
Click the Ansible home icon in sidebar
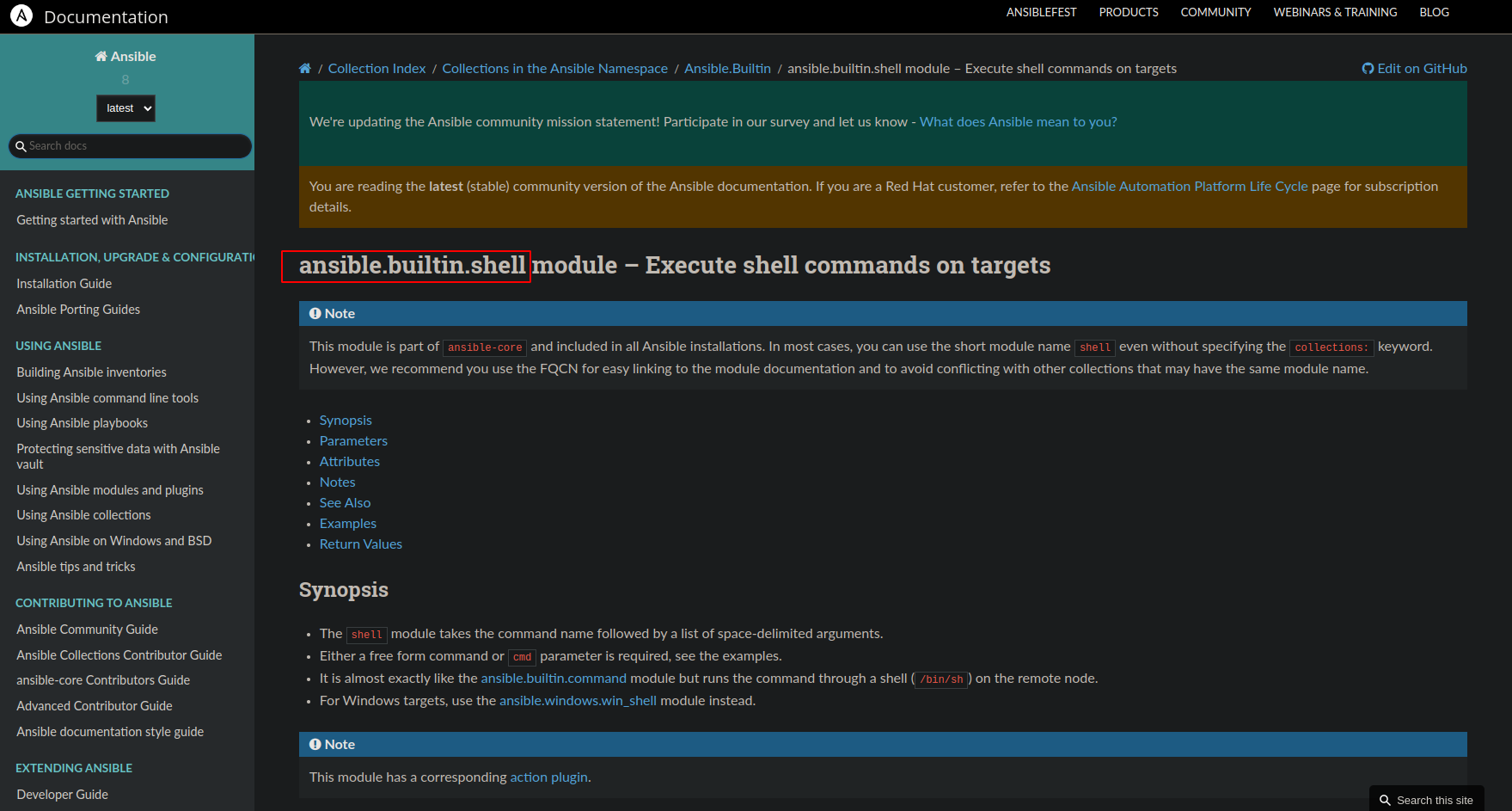101,57
